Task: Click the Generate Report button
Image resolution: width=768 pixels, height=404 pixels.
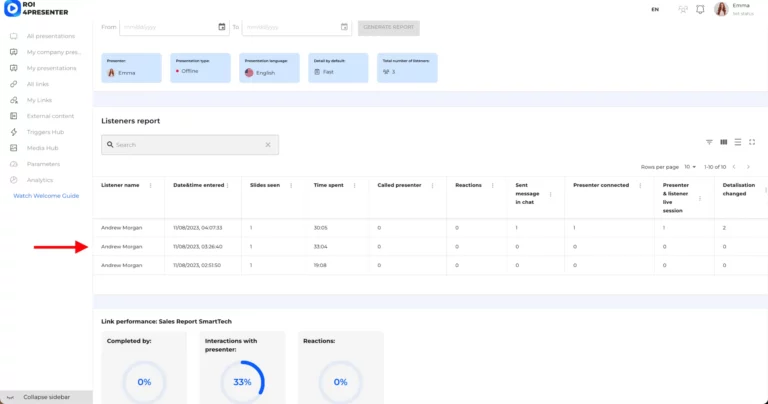Action: pos(388,27)
